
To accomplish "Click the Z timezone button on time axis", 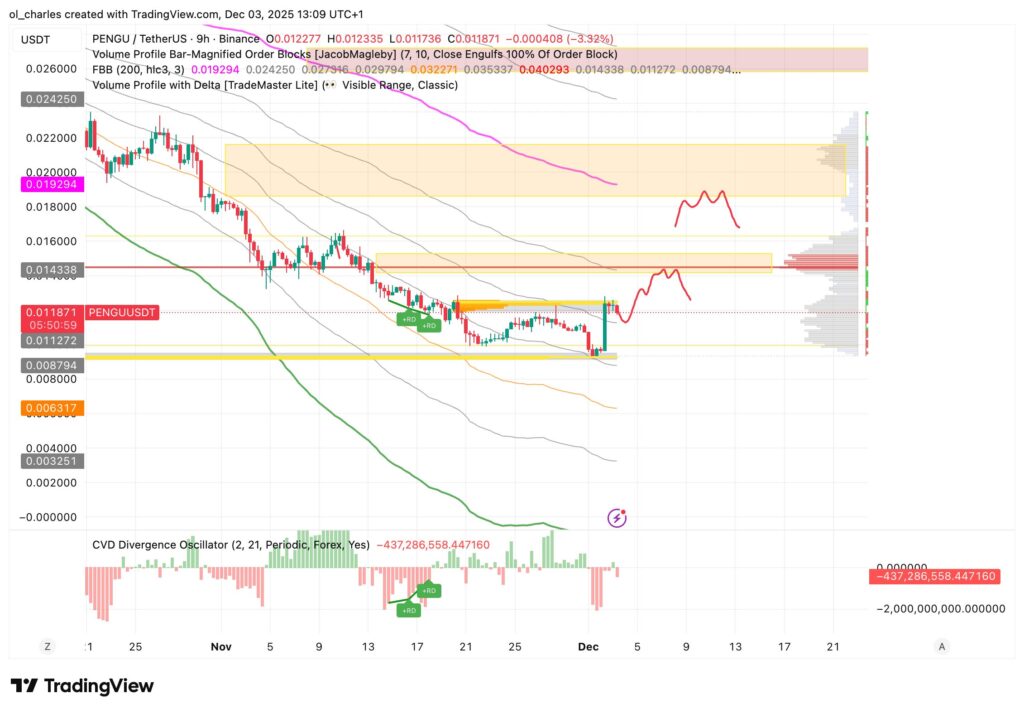I will click(x=48, y=647).
